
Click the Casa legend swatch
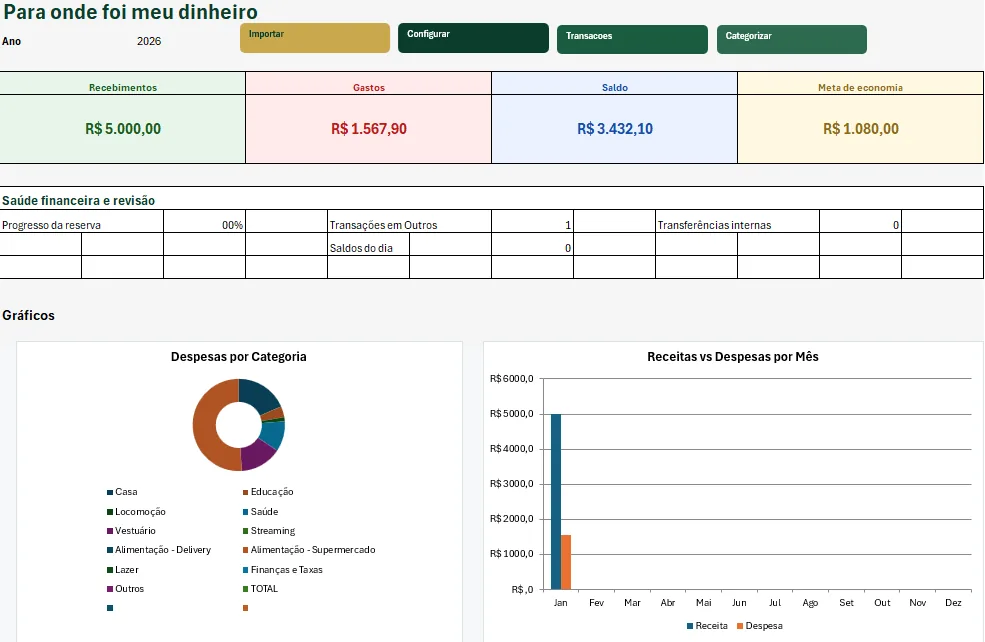click(110, 492)
